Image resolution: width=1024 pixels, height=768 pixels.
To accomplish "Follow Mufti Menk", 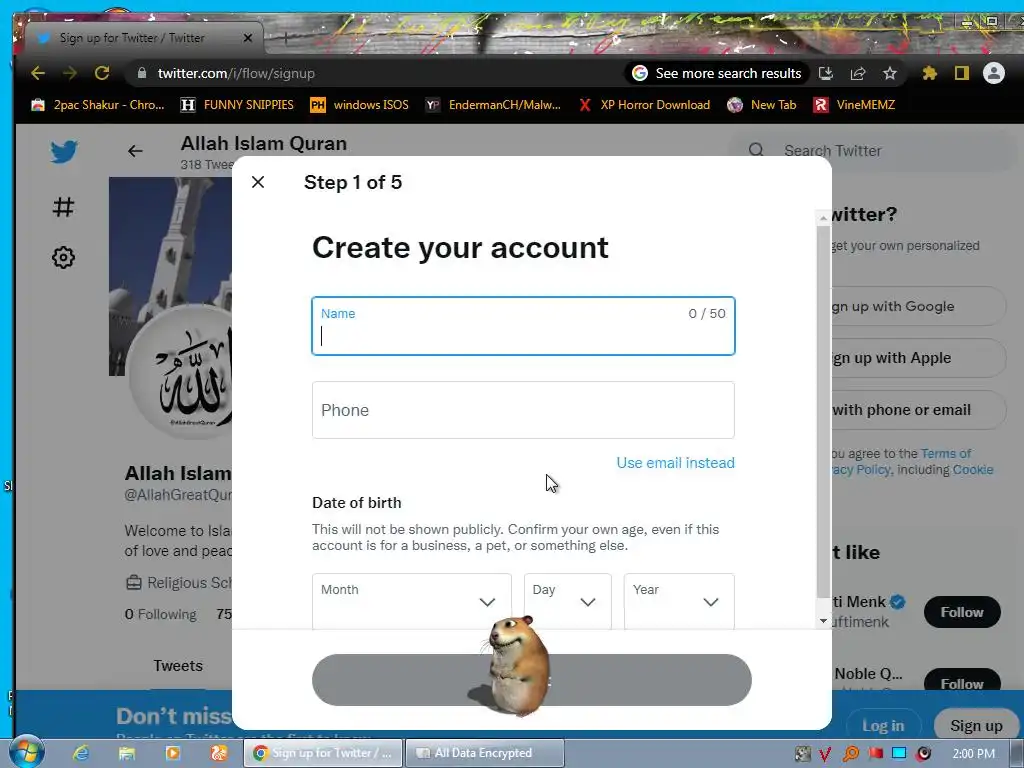I will (x=962, y=612).
